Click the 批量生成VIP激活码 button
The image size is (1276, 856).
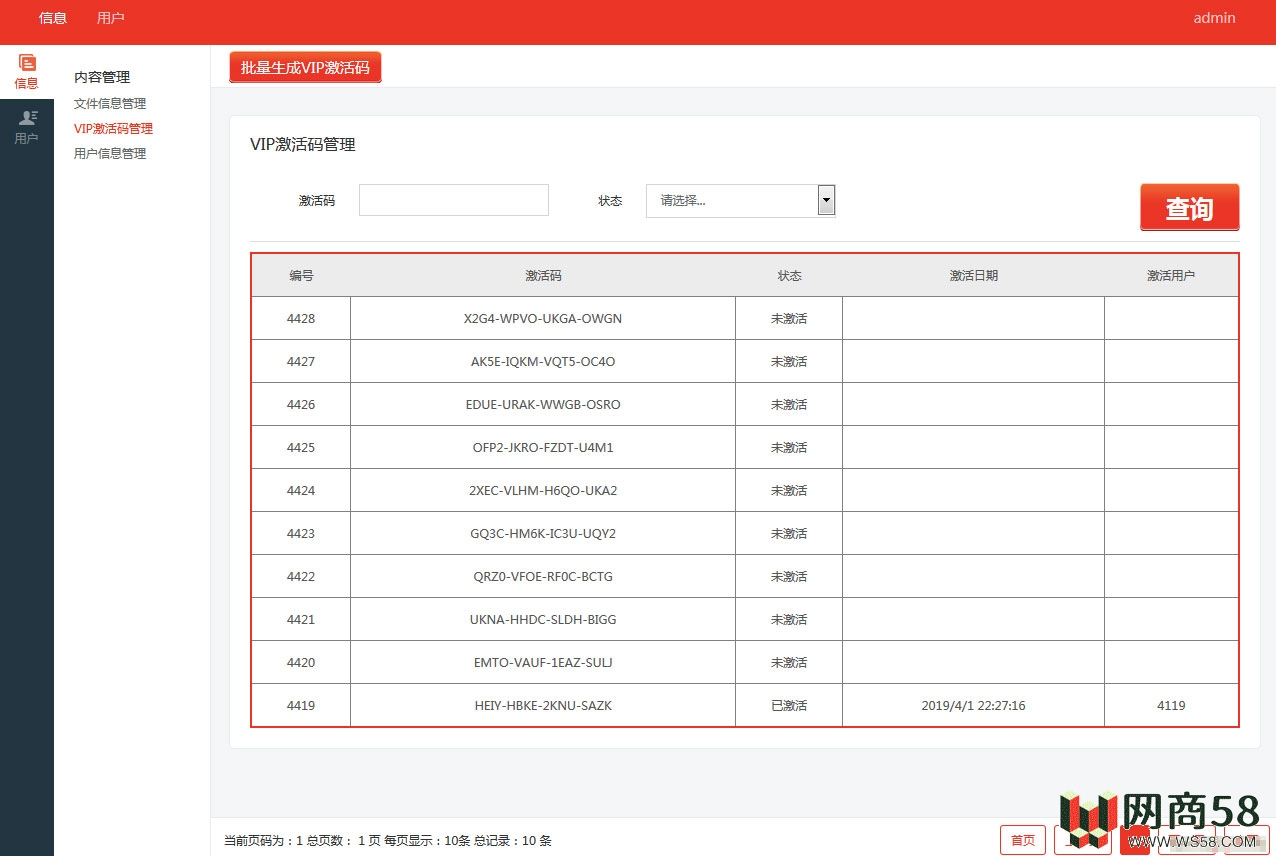click(305, 68)
